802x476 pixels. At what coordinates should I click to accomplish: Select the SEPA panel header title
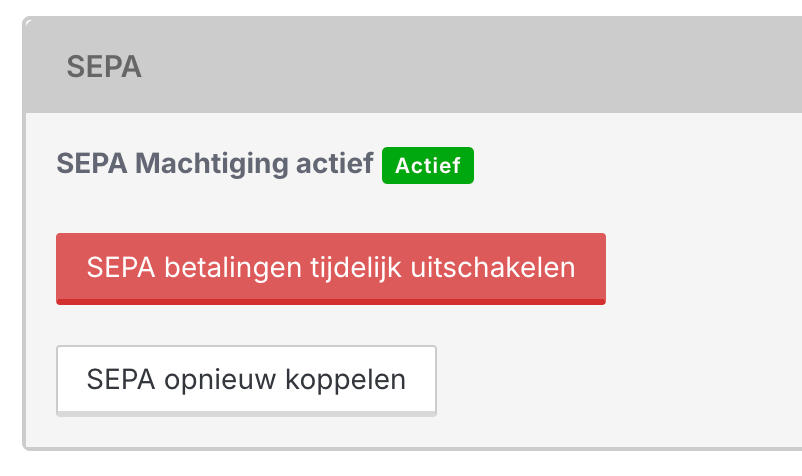(104, 67)
